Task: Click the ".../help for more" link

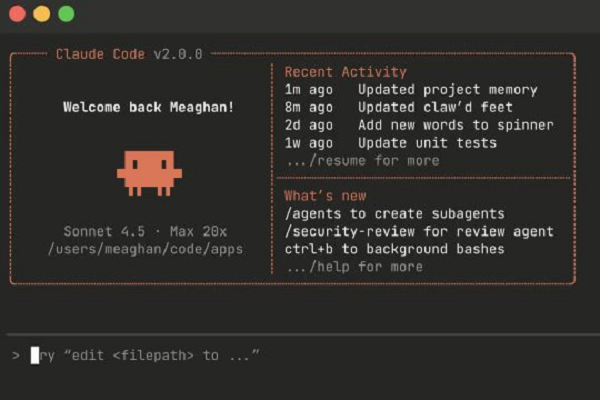Action: [x=354, y=267]
